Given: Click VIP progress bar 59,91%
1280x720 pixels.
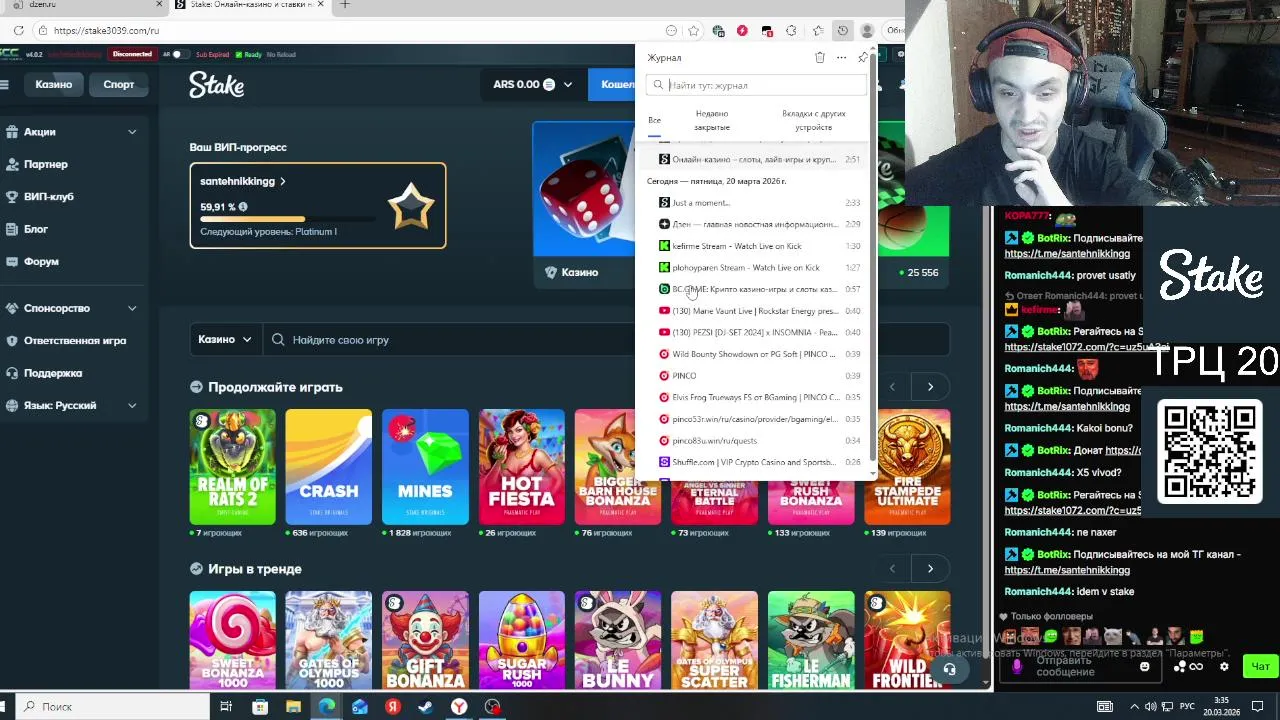Looking at the screenshot, I should pyautogui.click(x=288, y=219).
